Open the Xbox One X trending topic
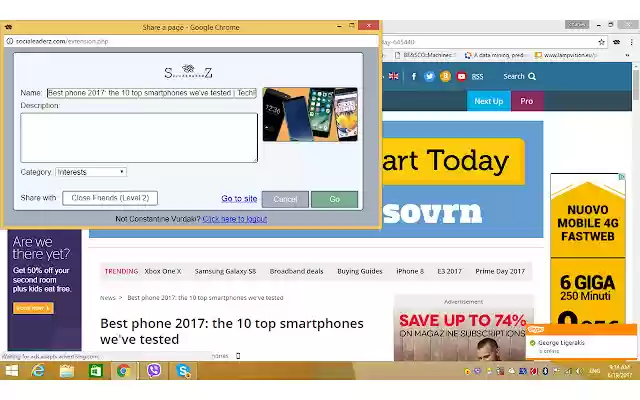This screenshot has width=640, height=400. point(162,271)
